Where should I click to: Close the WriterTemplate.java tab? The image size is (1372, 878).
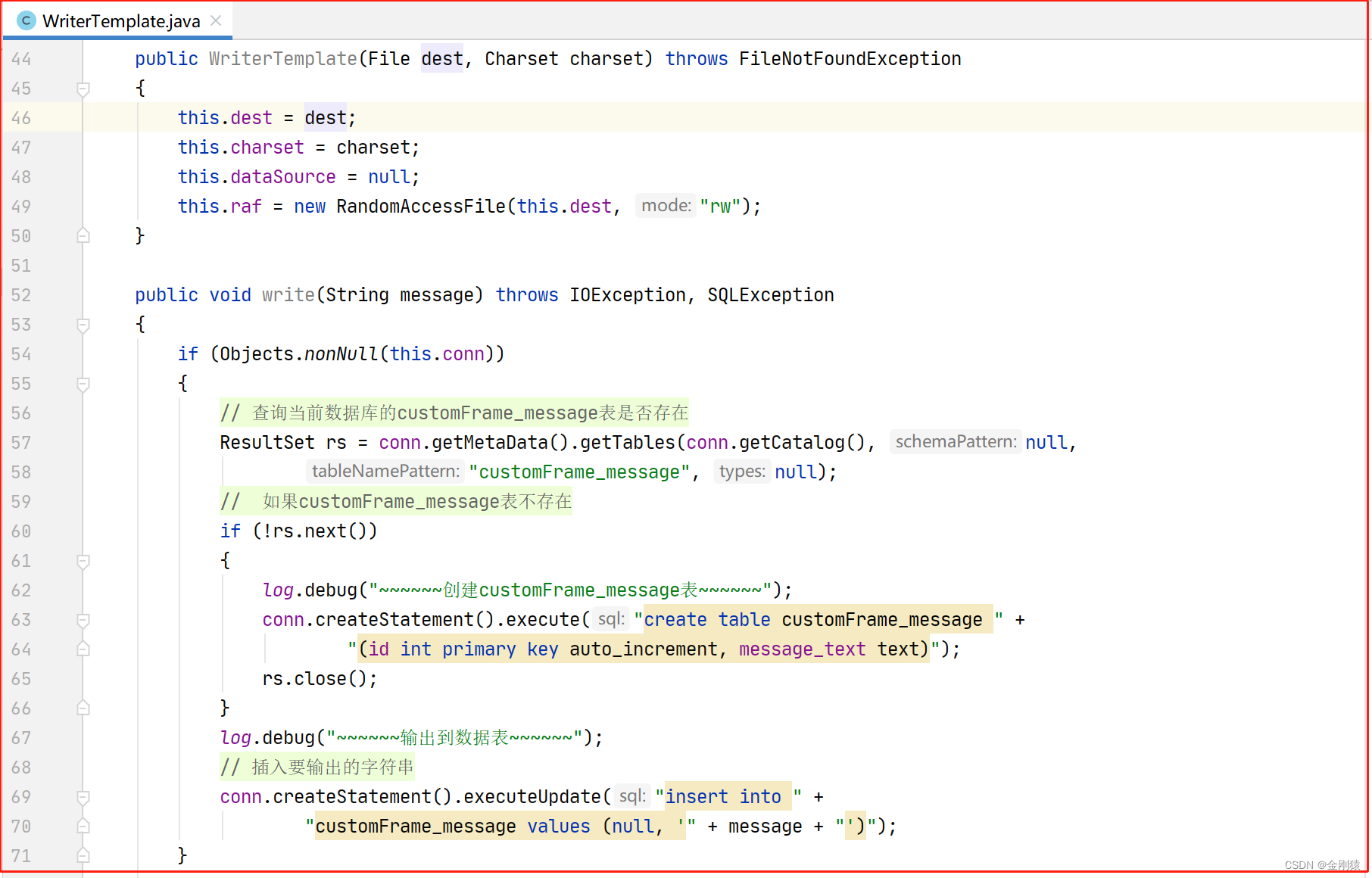(216, 20)
